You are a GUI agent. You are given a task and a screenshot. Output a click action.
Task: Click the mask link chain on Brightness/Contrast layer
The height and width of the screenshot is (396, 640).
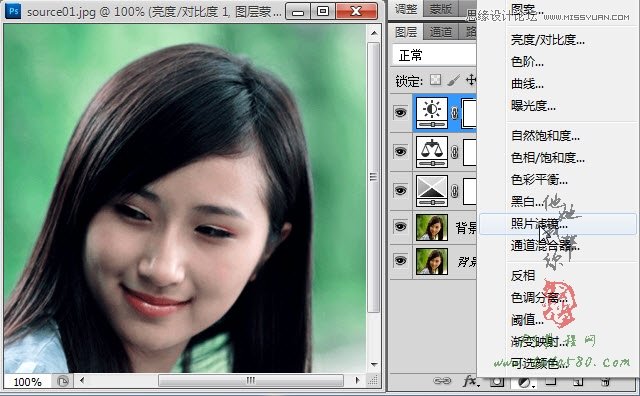pos(454,113)
